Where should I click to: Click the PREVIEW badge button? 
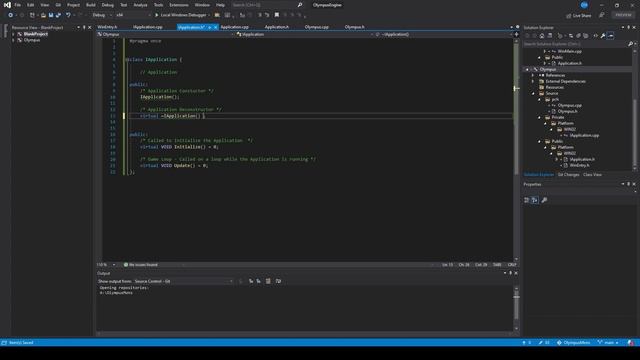[623, 15]
